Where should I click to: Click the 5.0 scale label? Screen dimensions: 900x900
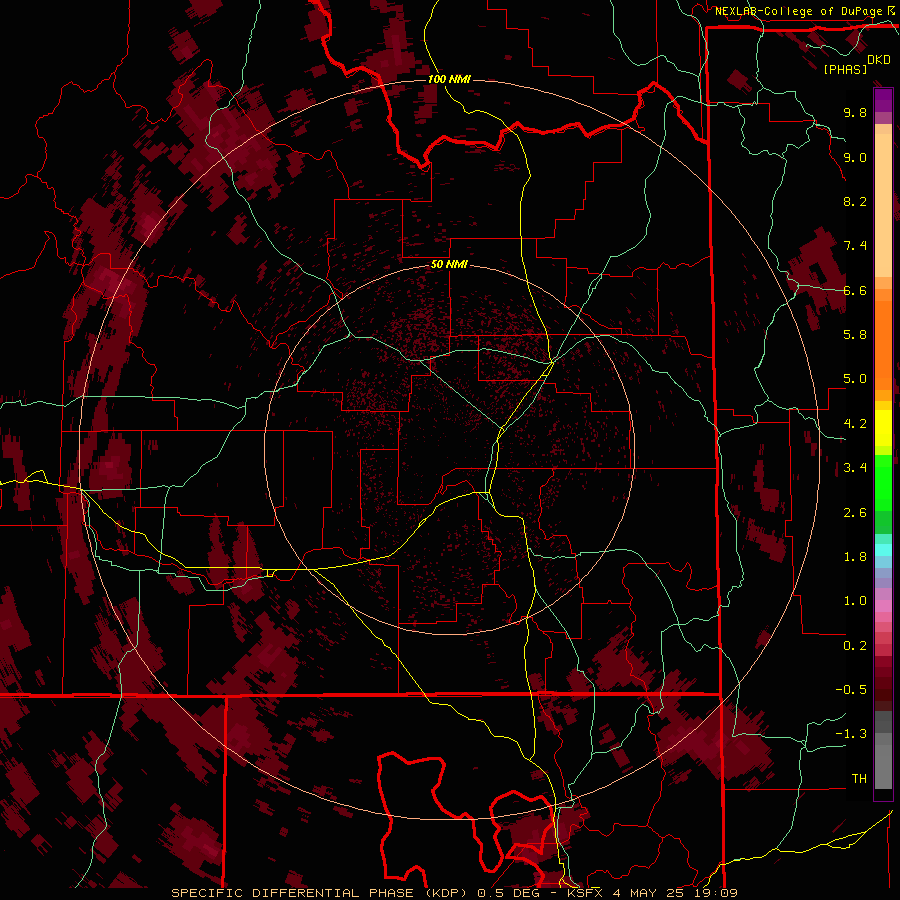coord(855,379)
